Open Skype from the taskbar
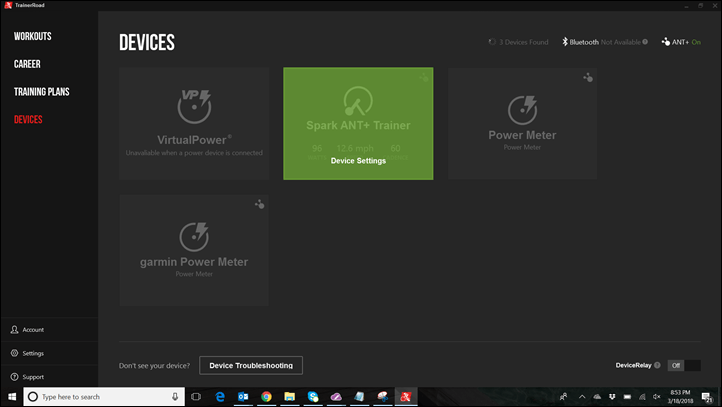 pos(313,396)
